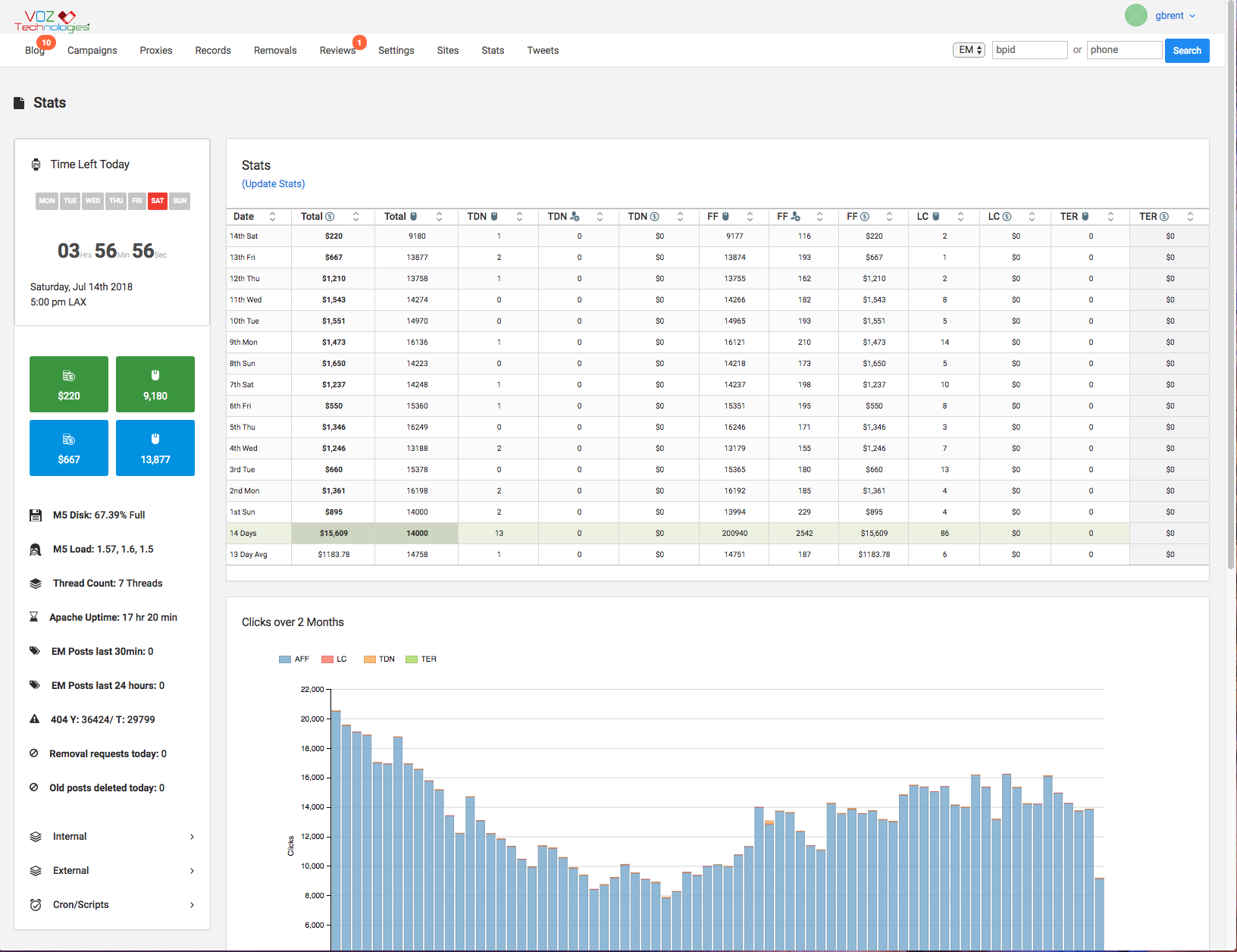The height and width of the screenshot is (952, 1237).
Task: Click the Apache Uptime hourglass icon
Action: click(33, 617)
